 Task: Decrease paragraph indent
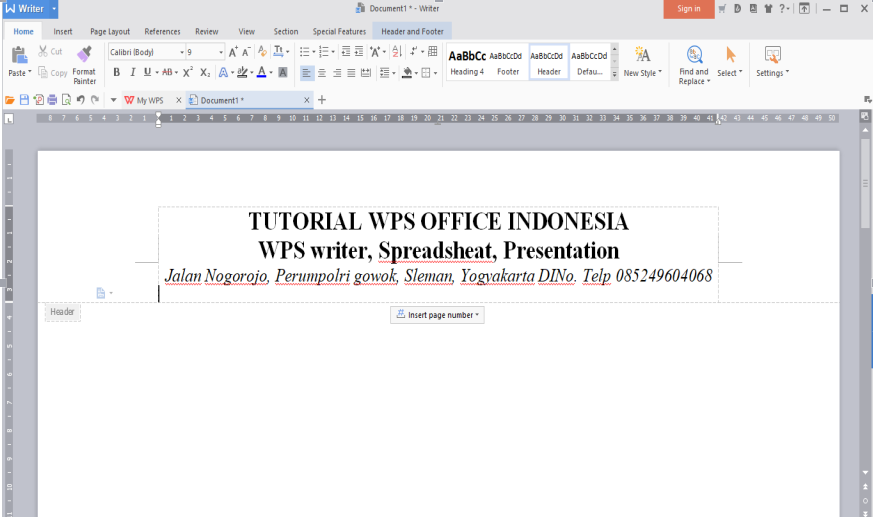coord(346,52)
